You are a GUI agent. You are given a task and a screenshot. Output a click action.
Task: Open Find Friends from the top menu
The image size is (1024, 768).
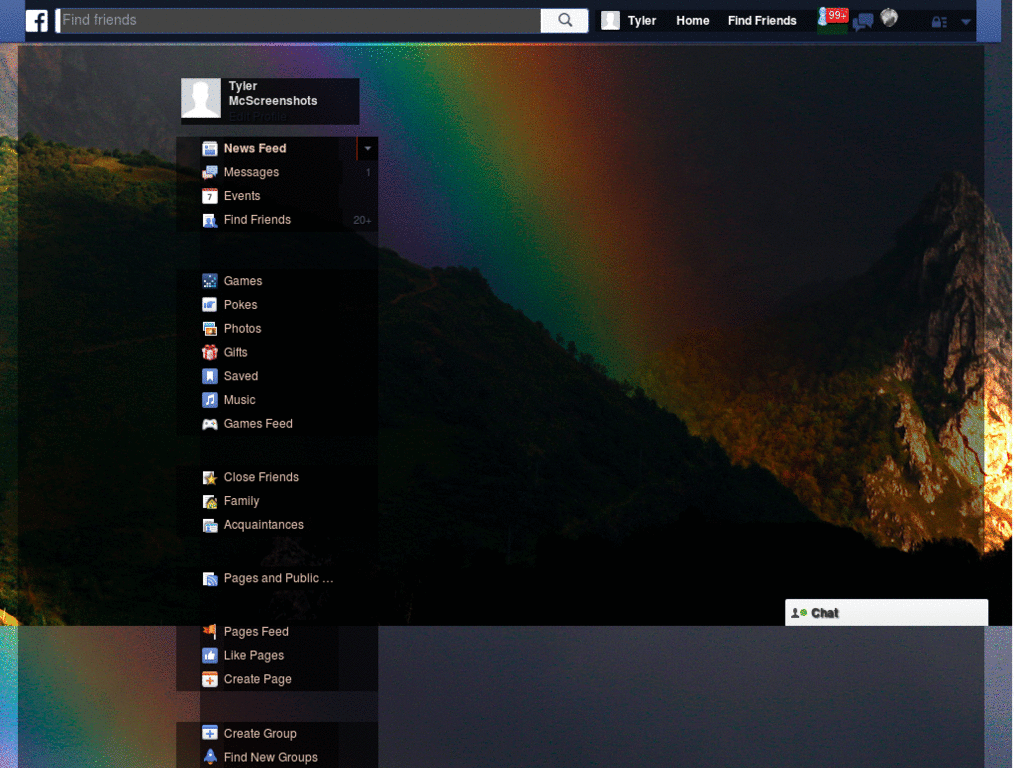tap(762, 20)
